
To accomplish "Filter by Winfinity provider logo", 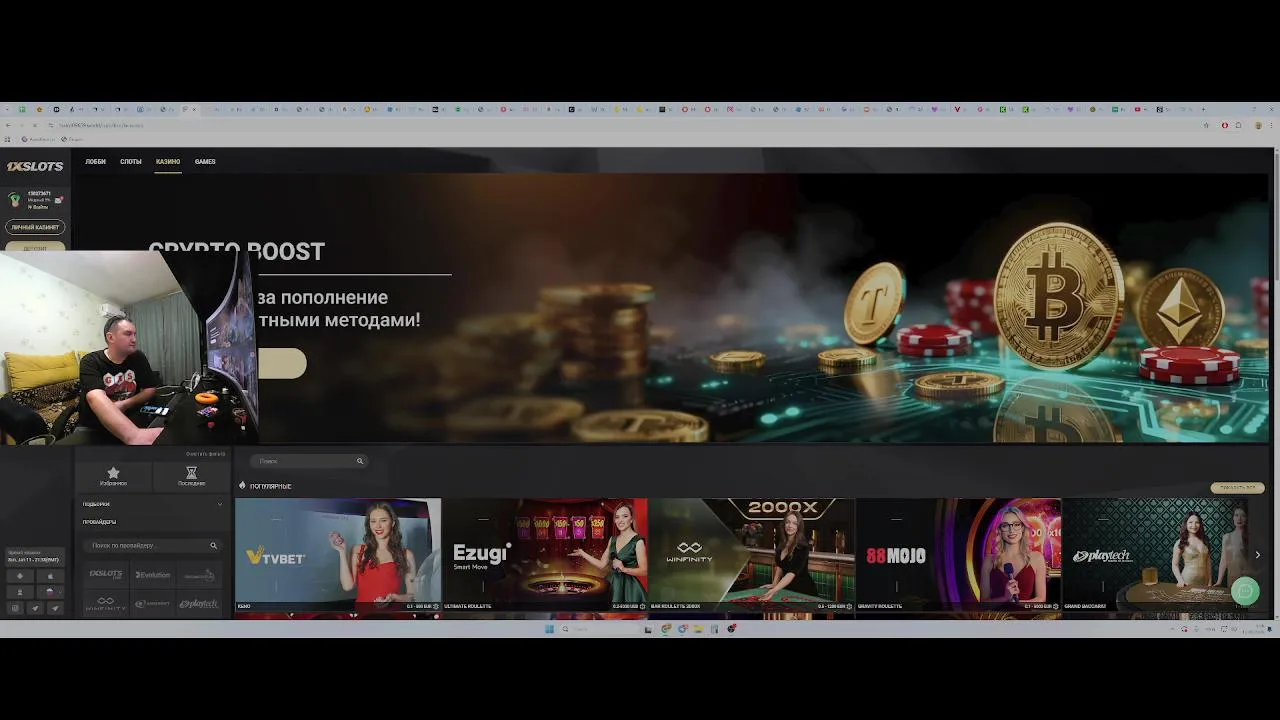I will [x=105, y=603].
